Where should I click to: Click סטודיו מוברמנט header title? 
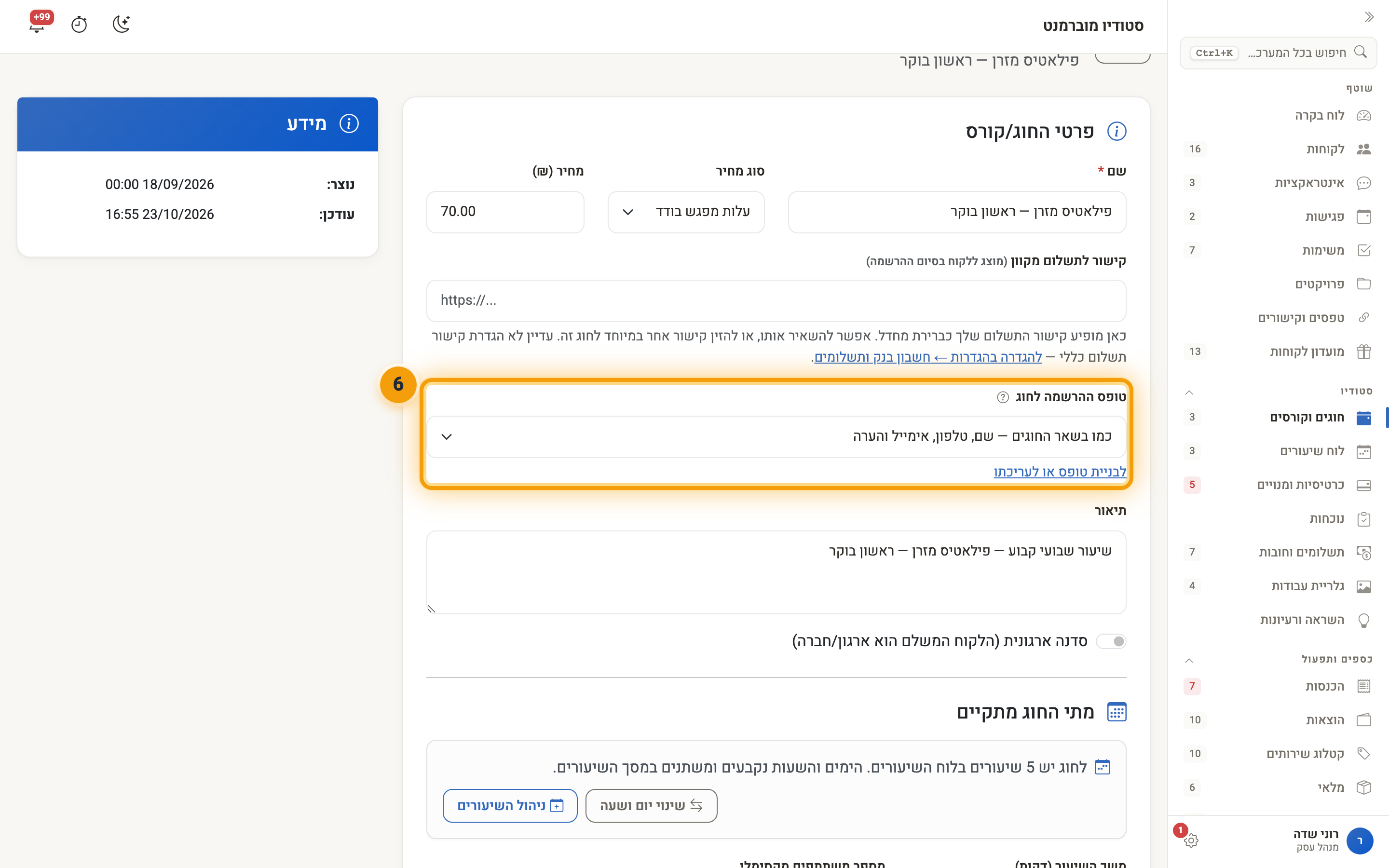pyautogui.click(x=1093, y=26)
